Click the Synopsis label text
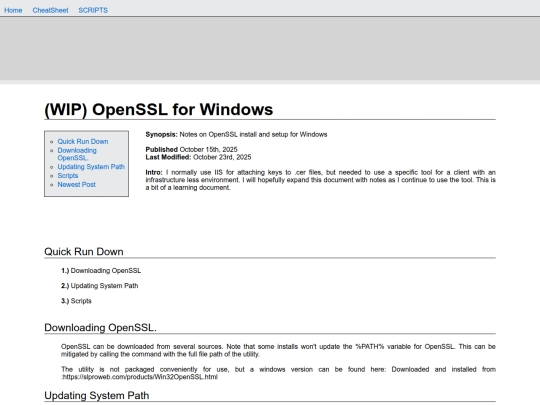 tap(161, 134)
